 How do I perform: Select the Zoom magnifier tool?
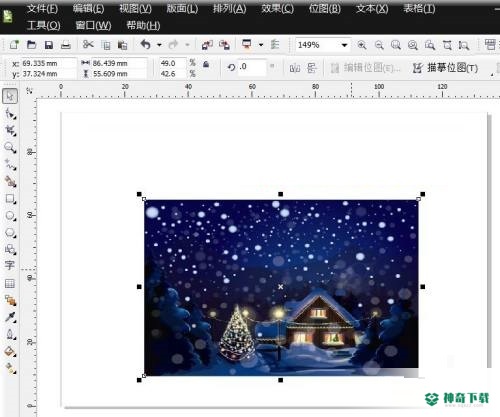(10, 147)
